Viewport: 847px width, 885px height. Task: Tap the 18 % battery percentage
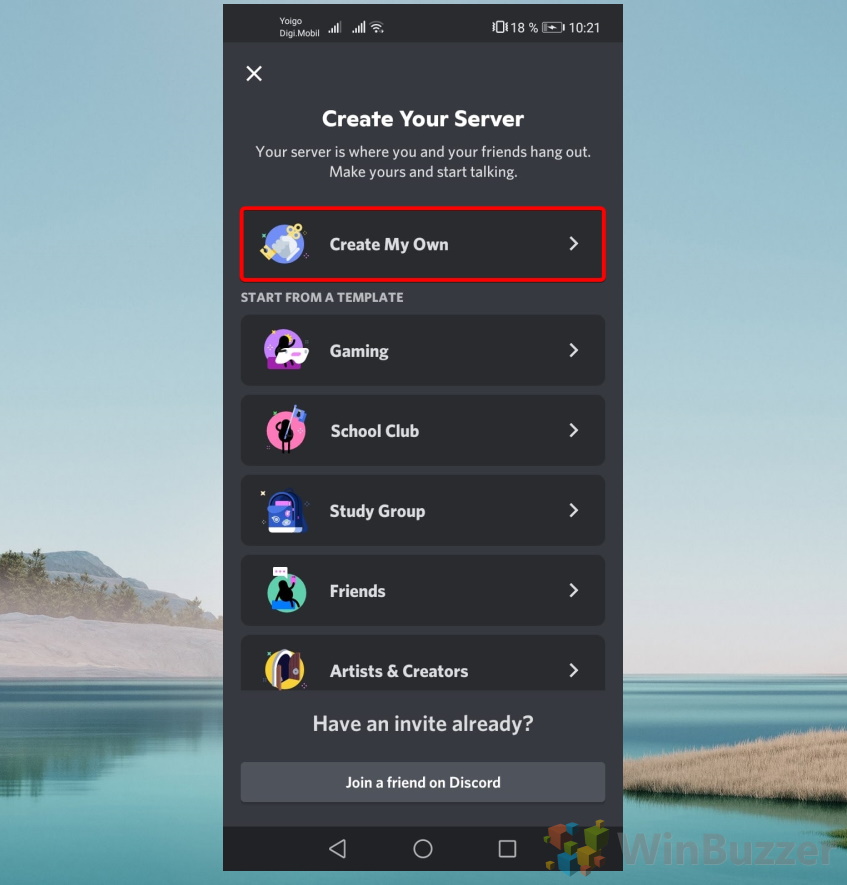(524, 28)
